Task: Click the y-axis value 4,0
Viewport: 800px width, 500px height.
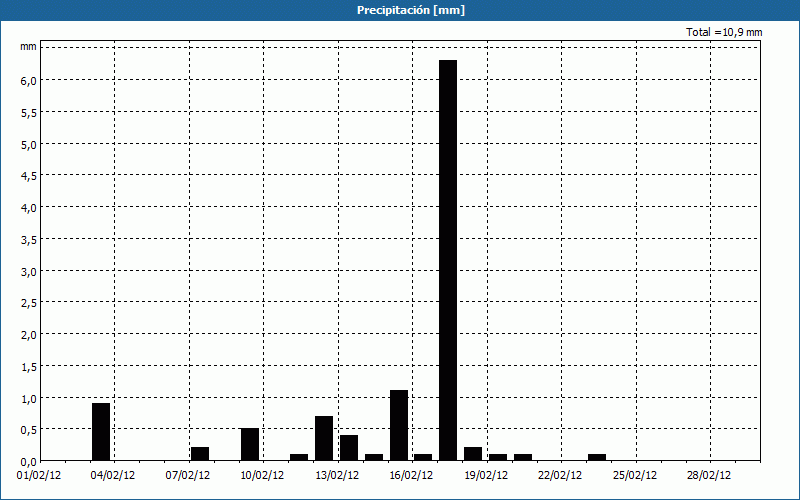Action: (29, 208)
